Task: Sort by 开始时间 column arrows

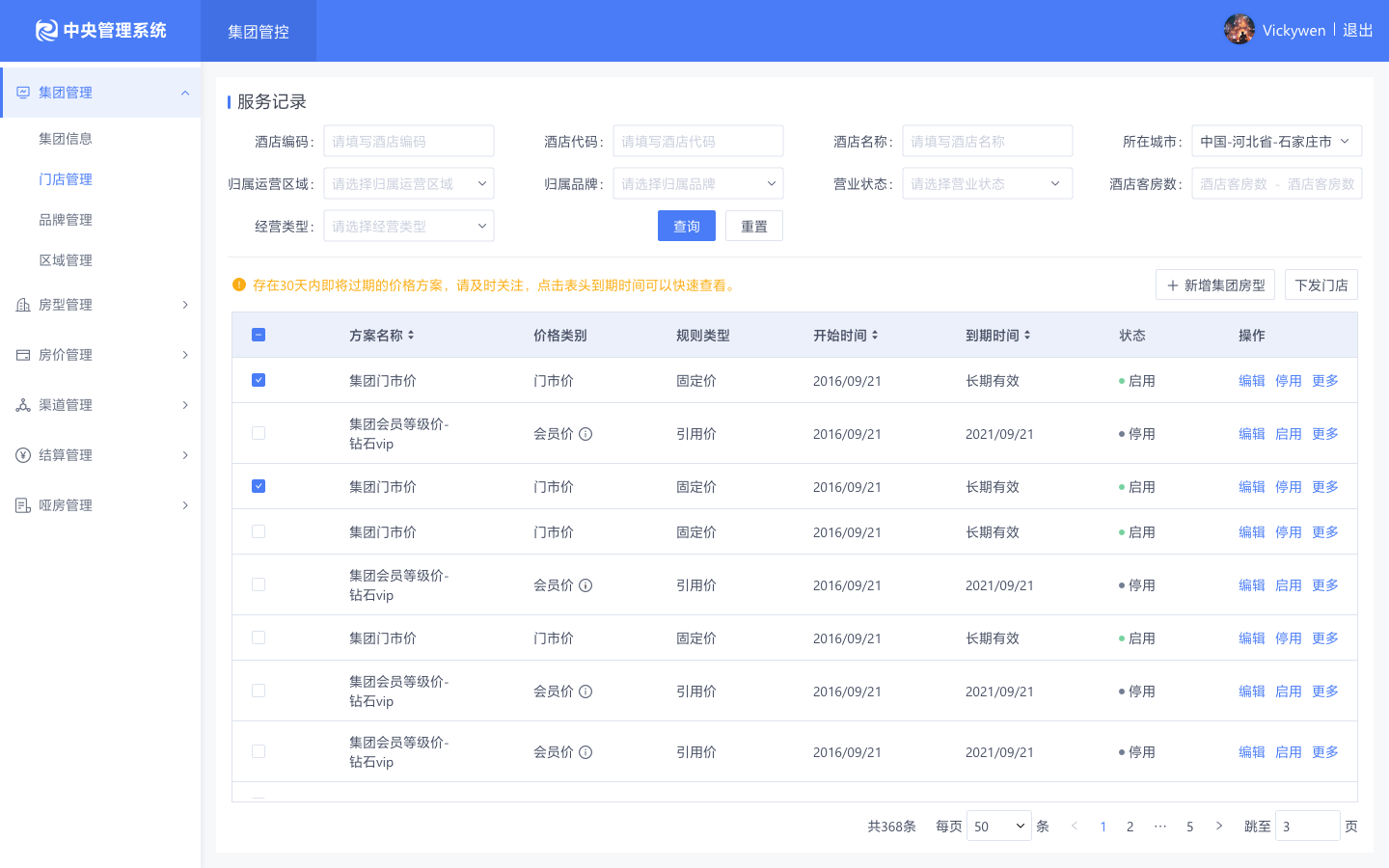Action: click(x=875, y=335)
